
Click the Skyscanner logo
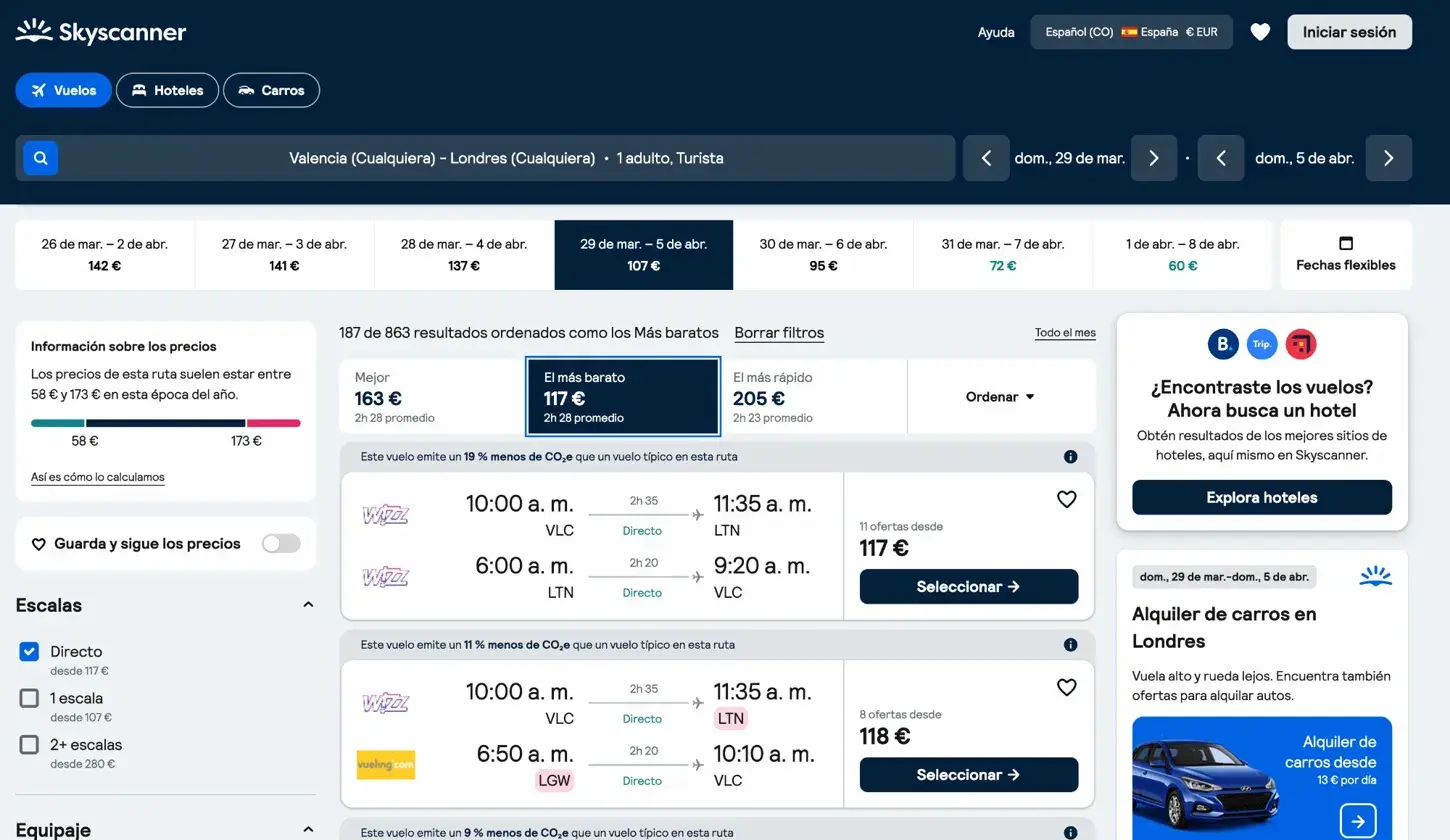click(x=100, y=31)
